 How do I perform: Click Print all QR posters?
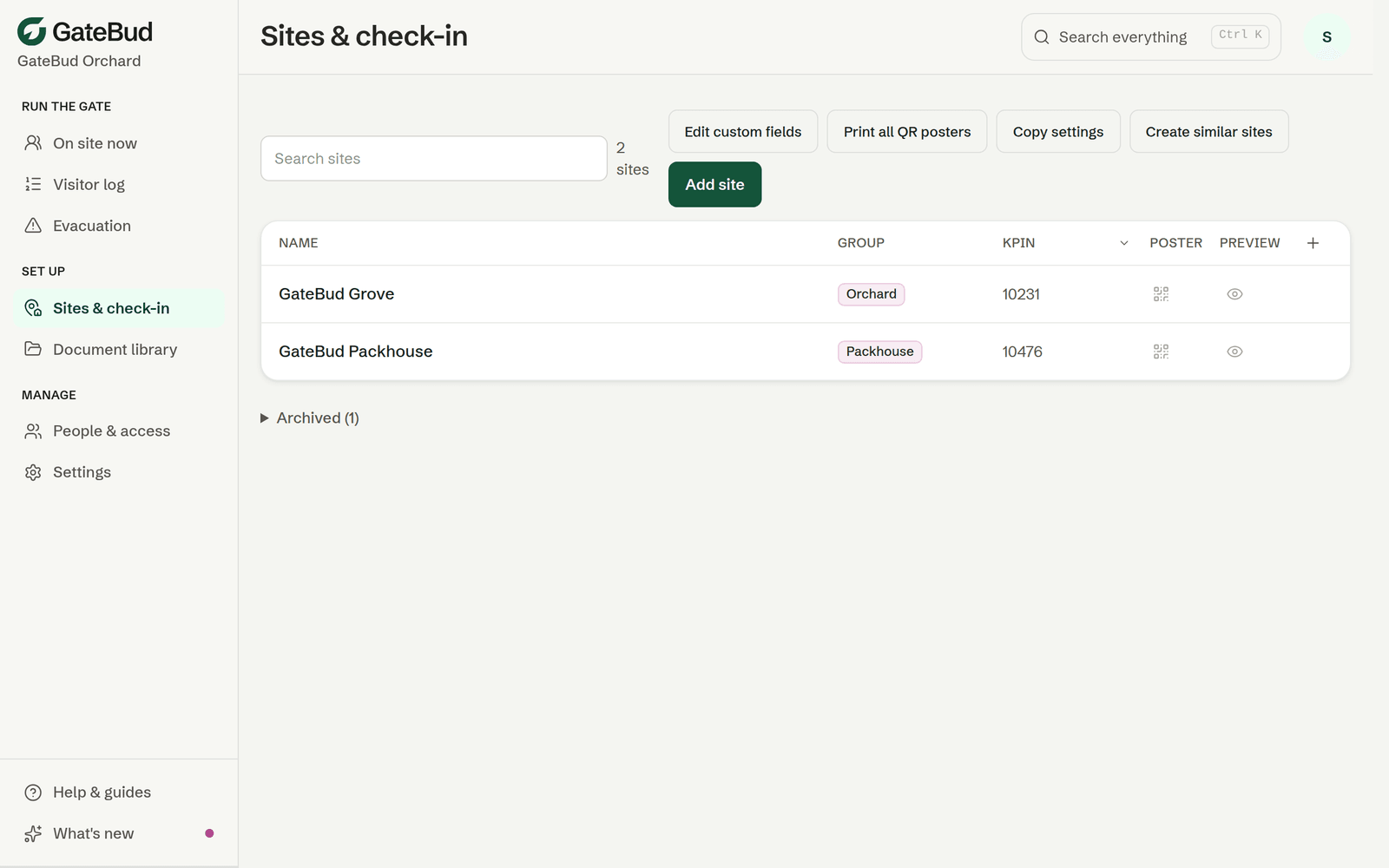click(x=907, y=132)
